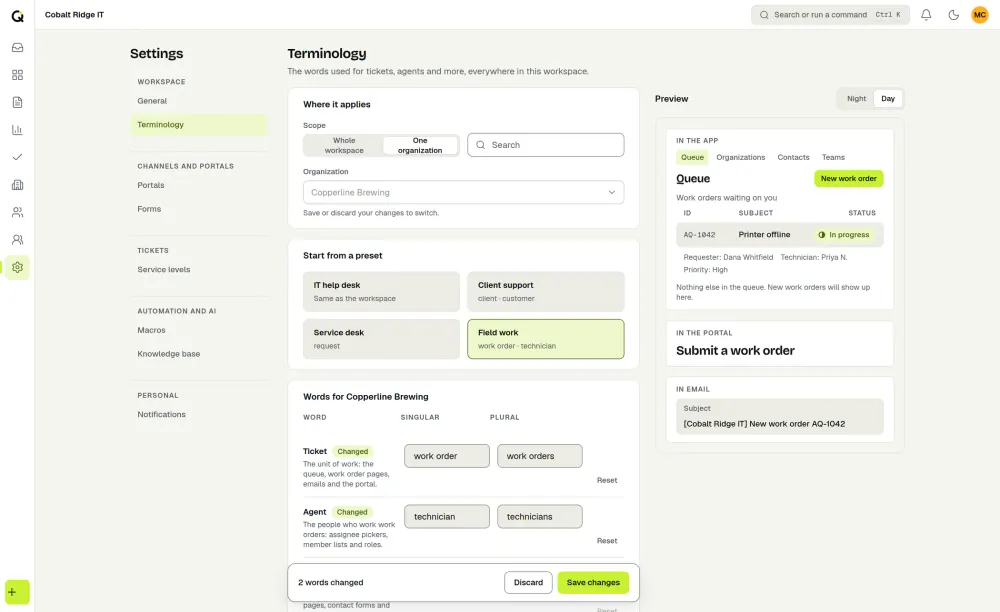Viewport: 1000px width, 612px height.
Task: Click the app logo icon
Action: pyautogui.click(x=17, y=15)
